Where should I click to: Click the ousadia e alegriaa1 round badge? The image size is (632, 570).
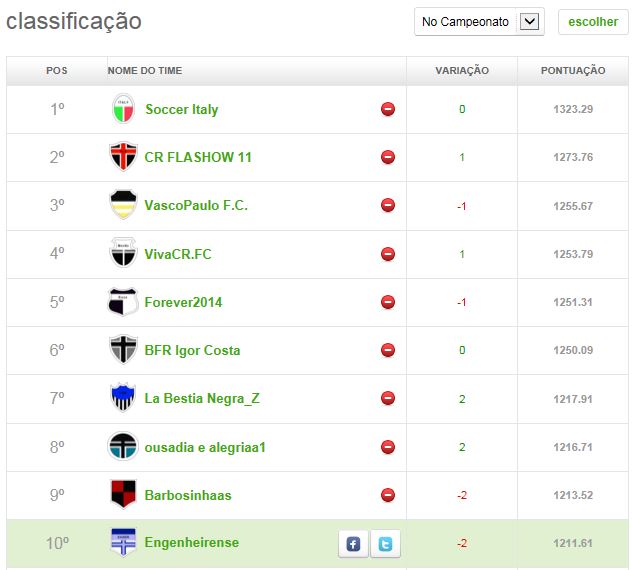click(x=122, y=446)
